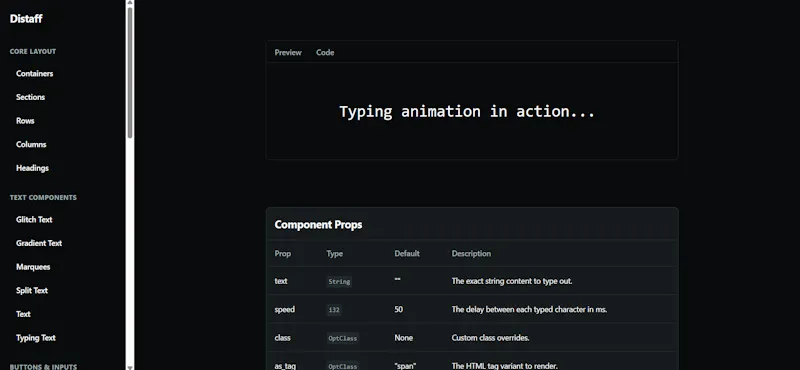Click the TEXT COMPONENTS section header

(x=43, y=198)
